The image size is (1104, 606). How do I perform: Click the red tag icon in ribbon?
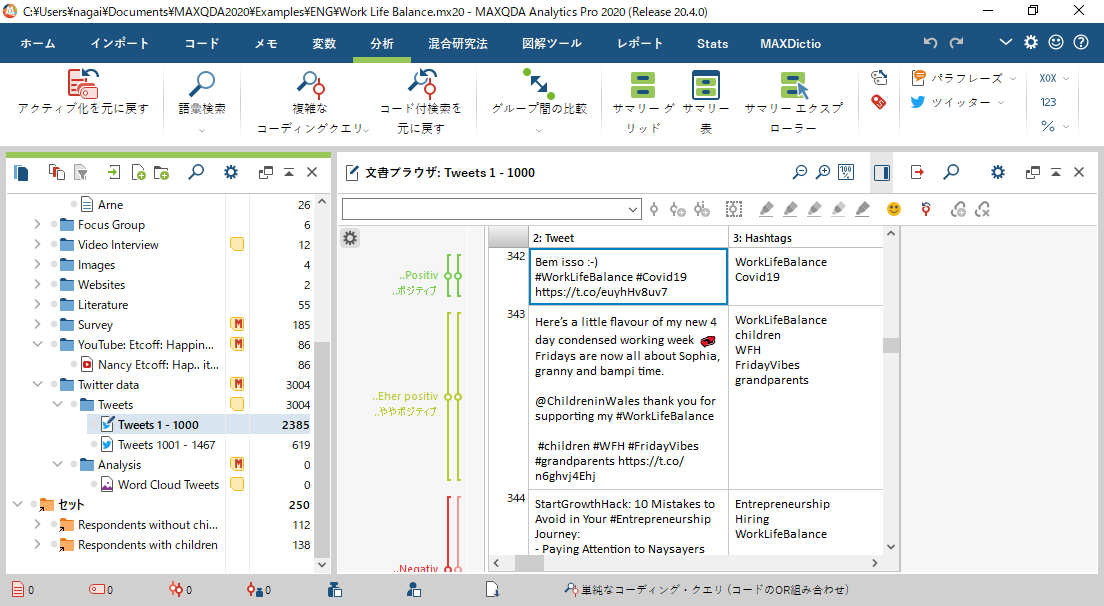[879, 102]
